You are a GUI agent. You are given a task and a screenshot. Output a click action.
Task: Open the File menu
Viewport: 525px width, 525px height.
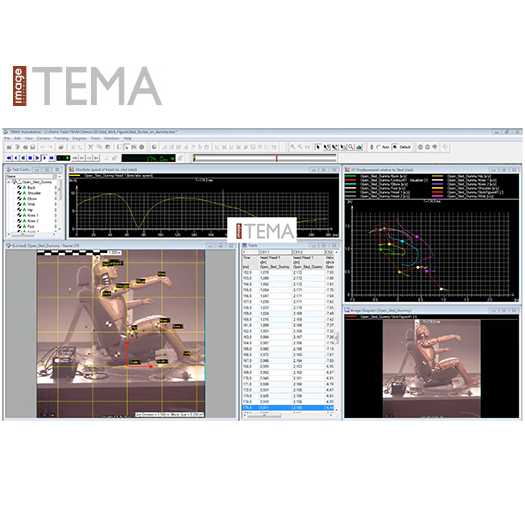coord(7,138)
